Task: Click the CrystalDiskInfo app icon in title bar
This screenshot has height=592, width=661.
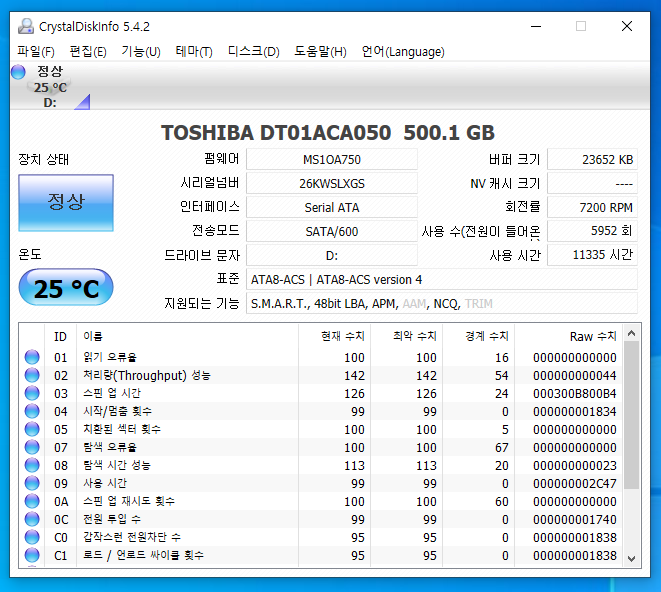Action: (26, 27)
